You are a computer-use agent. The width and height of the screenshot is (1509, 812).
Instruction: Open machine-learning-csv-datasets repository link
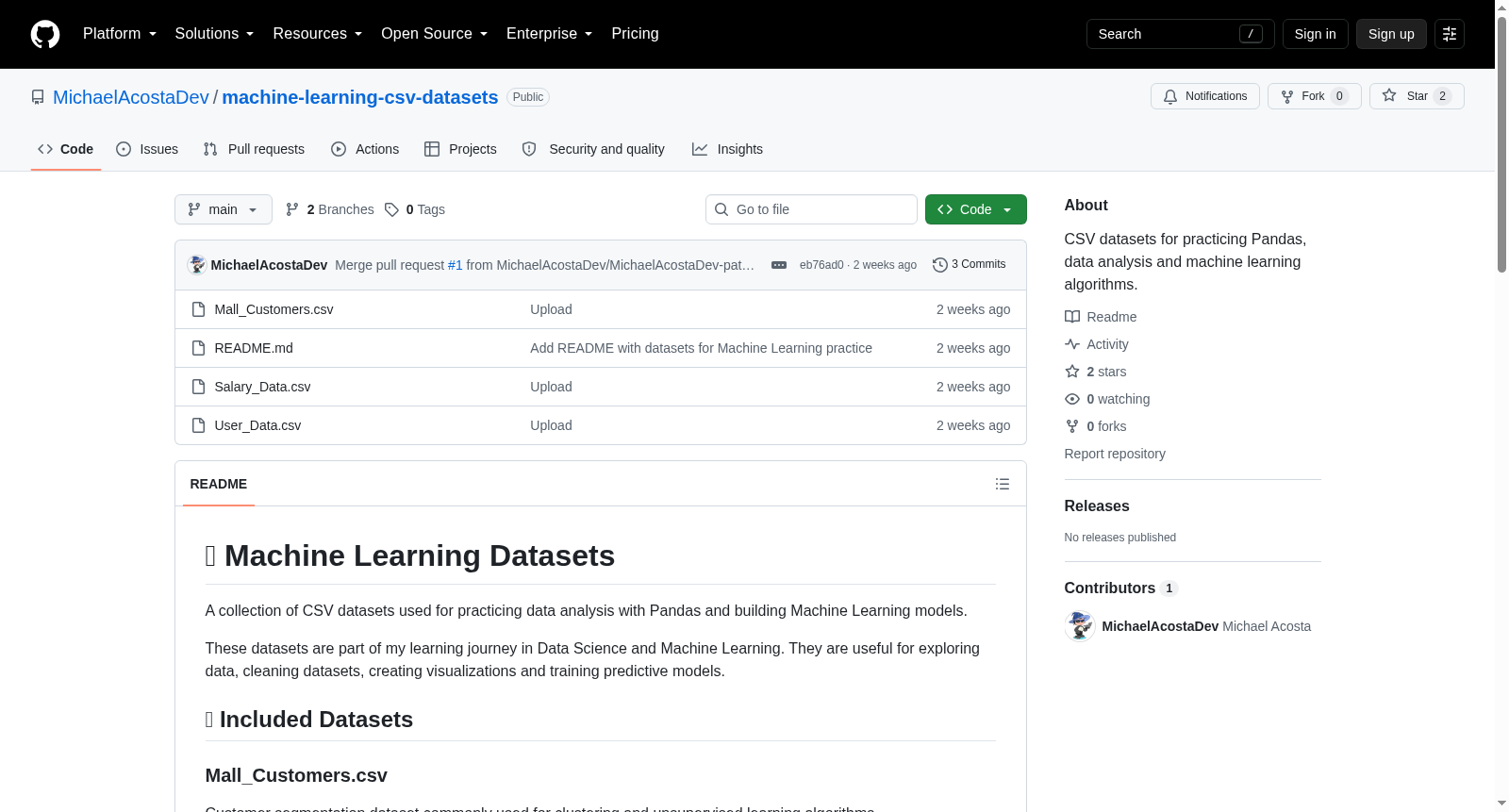coord(360,97)
